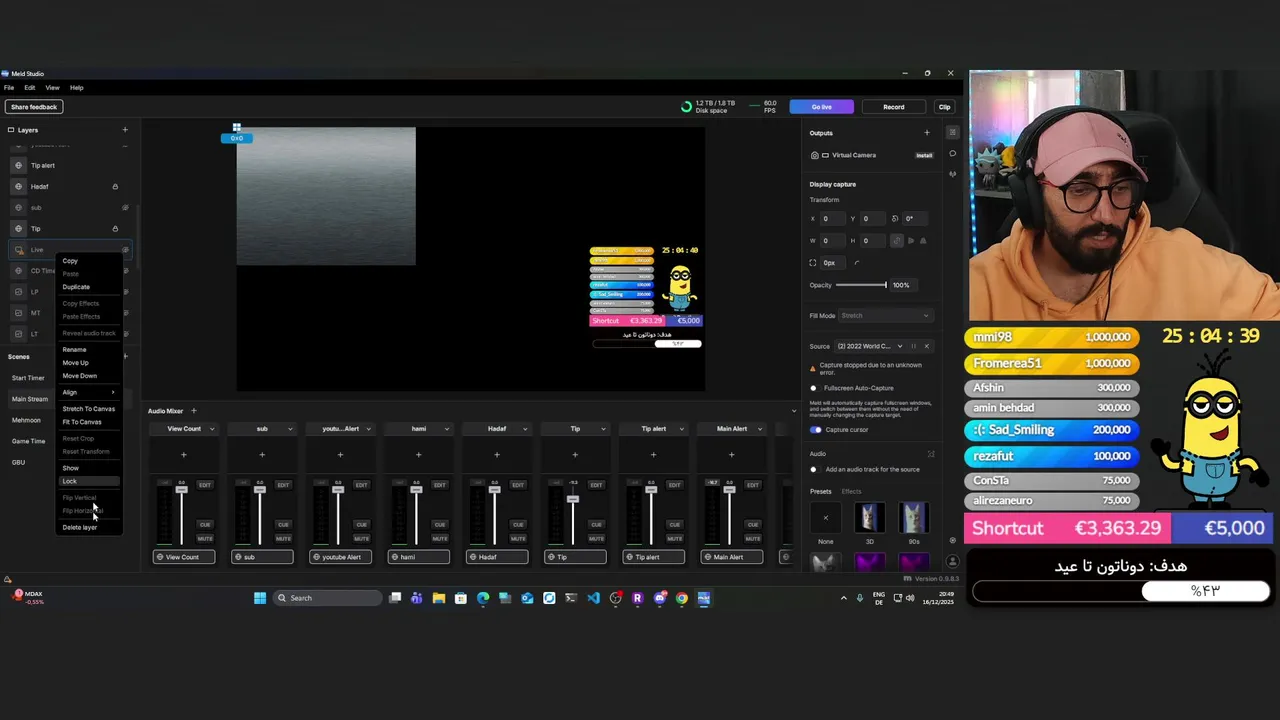Add effect to View Count track
Screen dimensions: 1280x720
(x=183, y=455)
